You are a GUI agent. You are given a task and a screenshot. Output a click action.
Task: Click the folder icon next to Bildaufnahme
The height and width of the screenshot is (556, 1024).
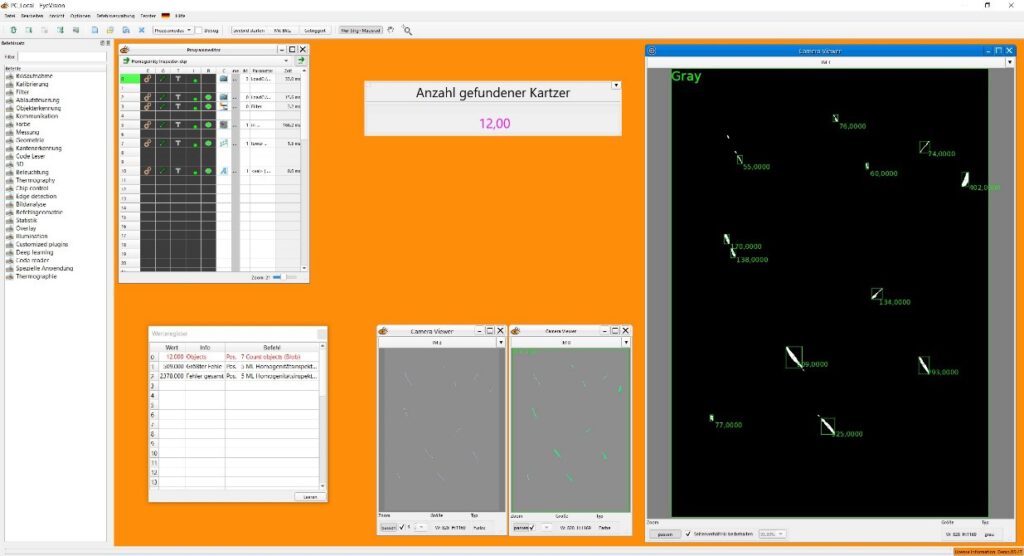10,76
